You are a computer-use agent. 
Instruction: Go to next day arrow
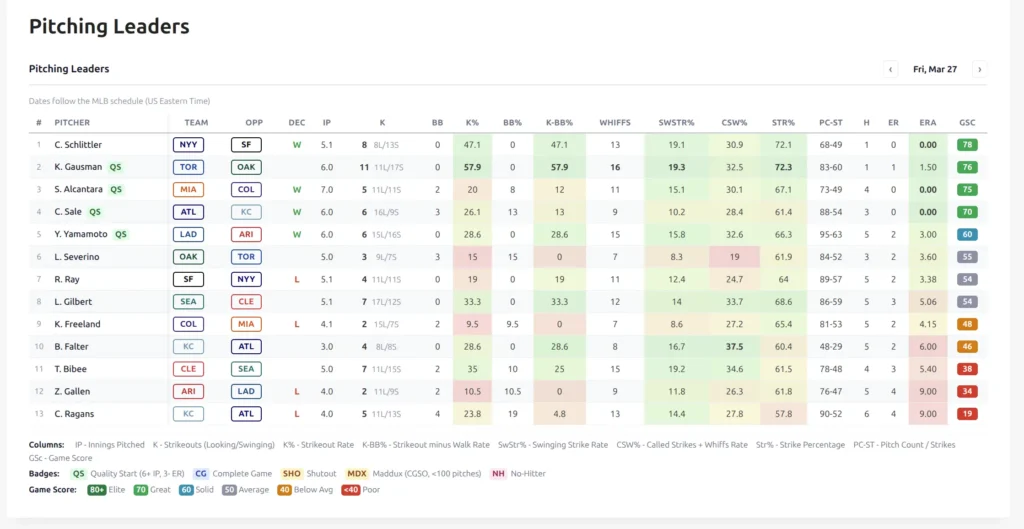tap(979, 69)
